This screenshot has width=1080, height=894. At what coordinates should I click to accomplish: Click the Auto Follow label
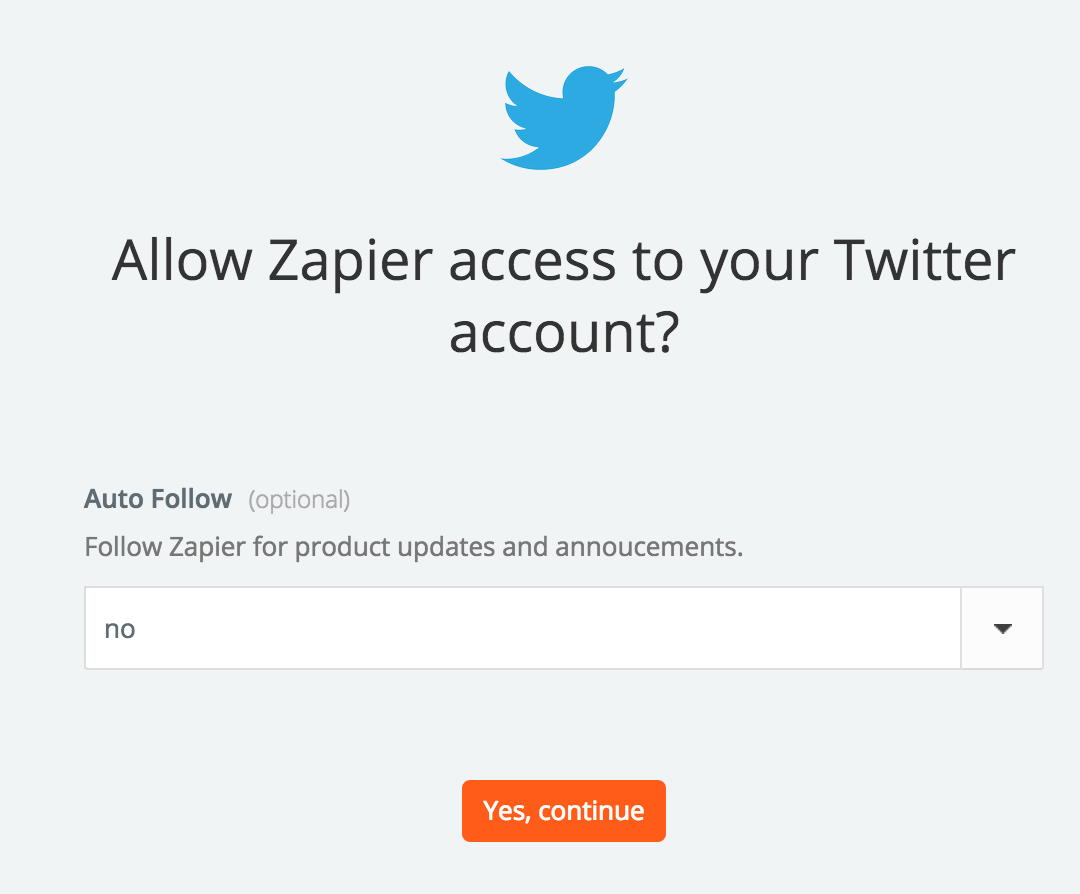coord(157,498)
